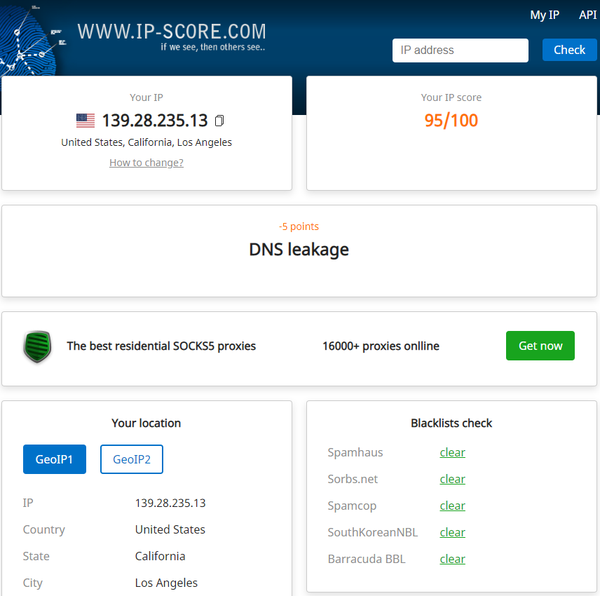This screenshot has height=596, width=600.
Task: Click the DNS leakage heading
Action: (299, 250)
